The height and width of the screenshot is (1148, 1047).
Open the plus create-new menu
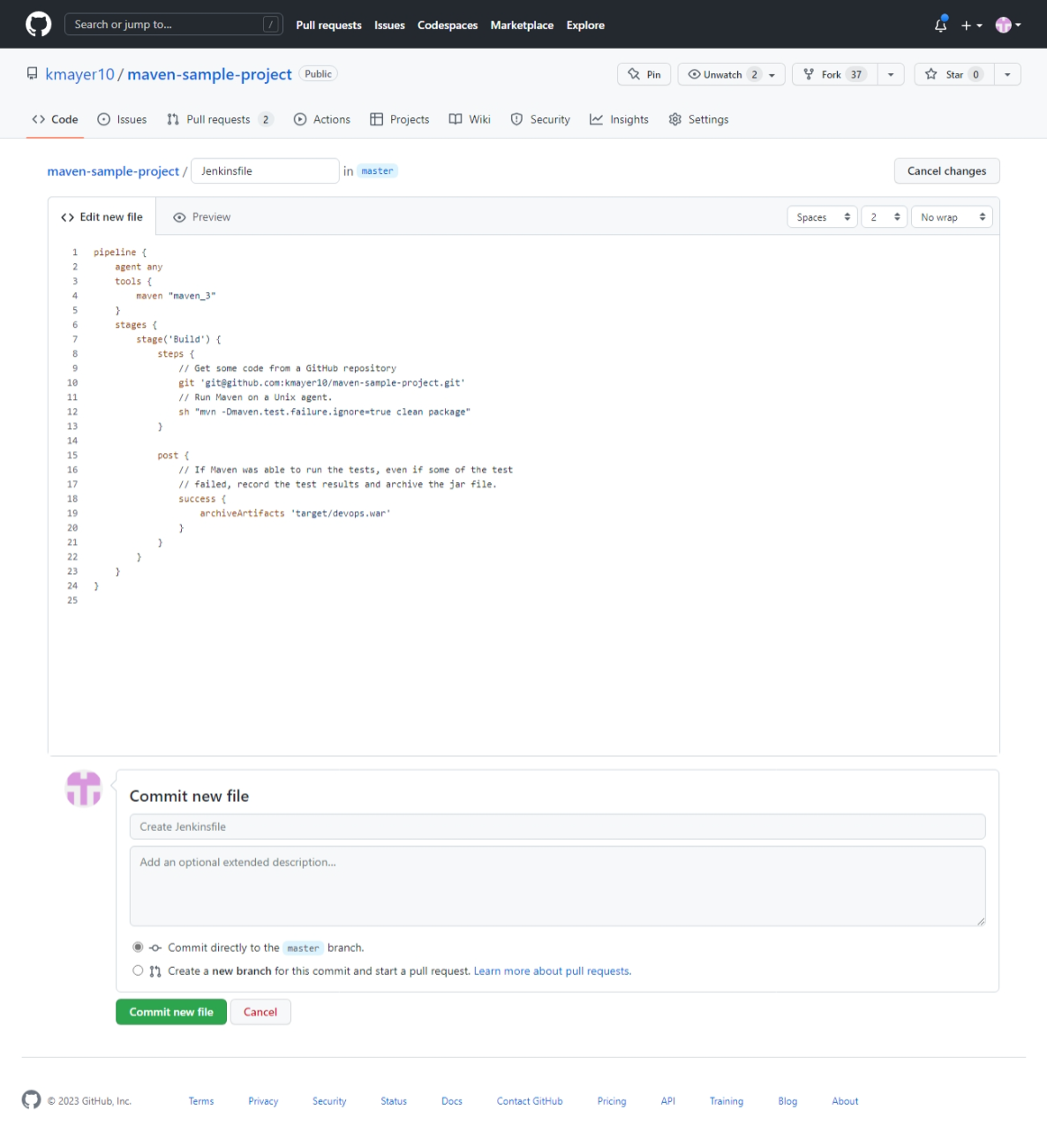[x=971, y=26]
